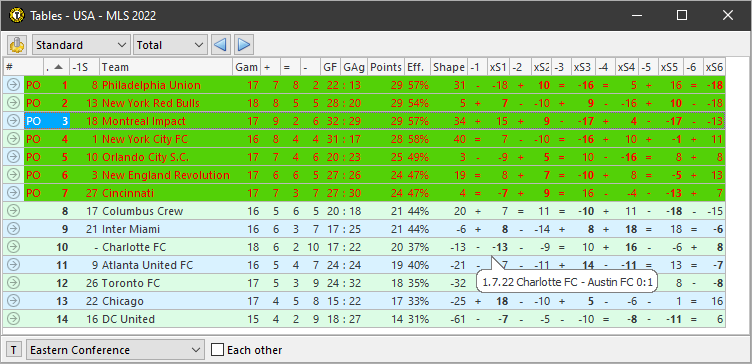Click arrow icon in New York City FC row

point(13,139)
